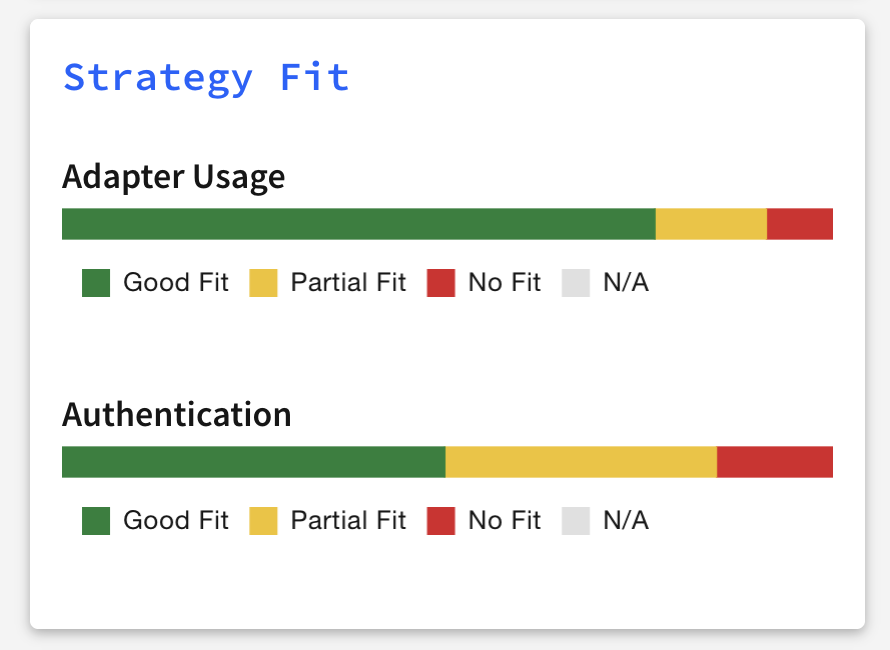Select the yellow Partial Fit segment of the Adapter Usage bar
Screen dimensions: 890x650
[711, 224]
